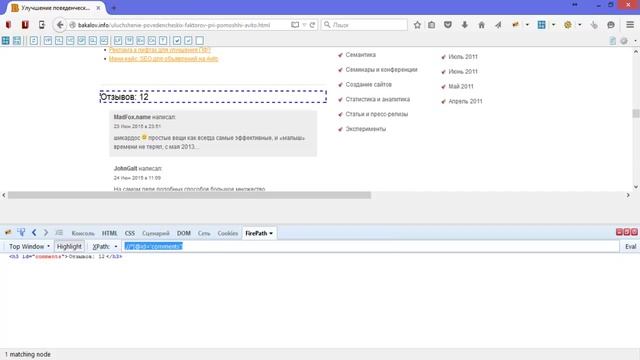Open dropdown arrow next to Firebug toolbar icon

click(x=527, y=25)
